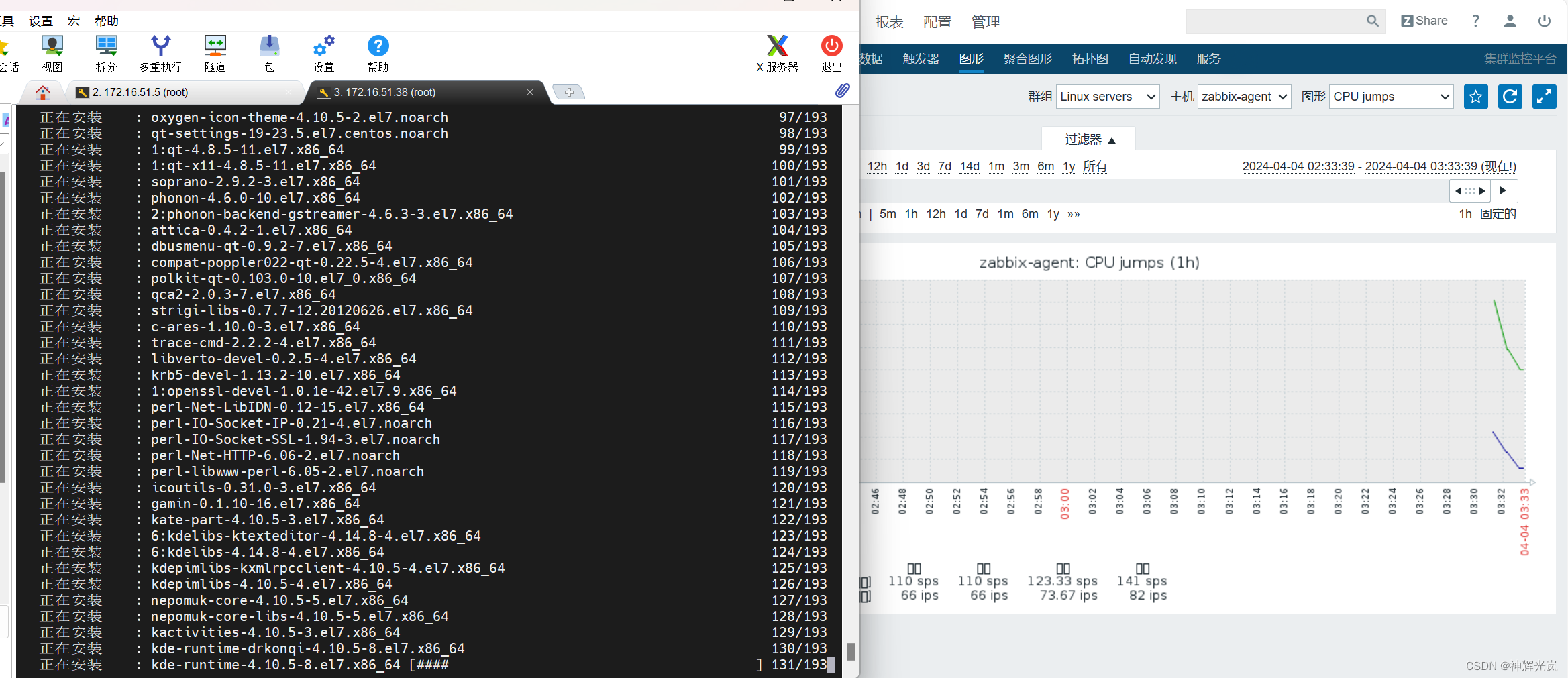
Task: Open the 图形 CPU jumps dropdown
Action: point(1391,97)
